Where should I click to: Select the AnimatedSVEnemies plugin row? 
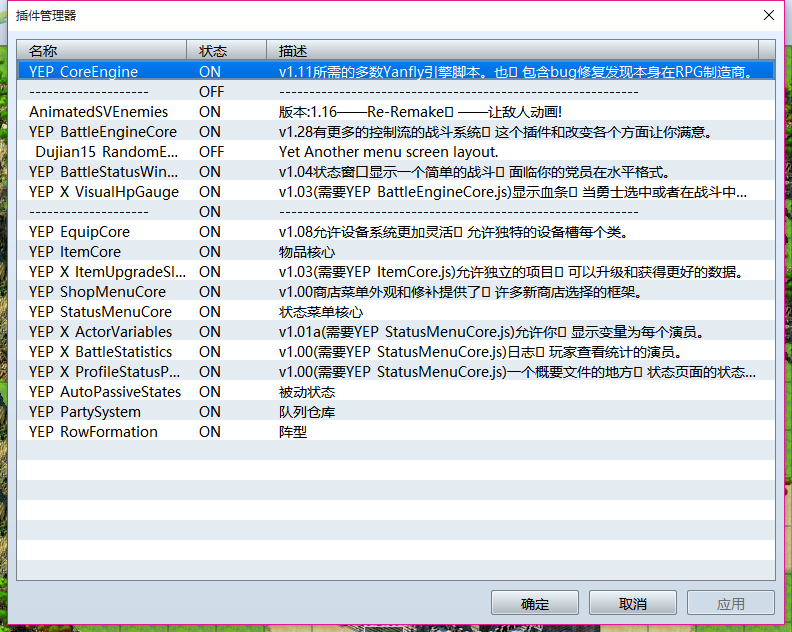[x=396, y=112]
